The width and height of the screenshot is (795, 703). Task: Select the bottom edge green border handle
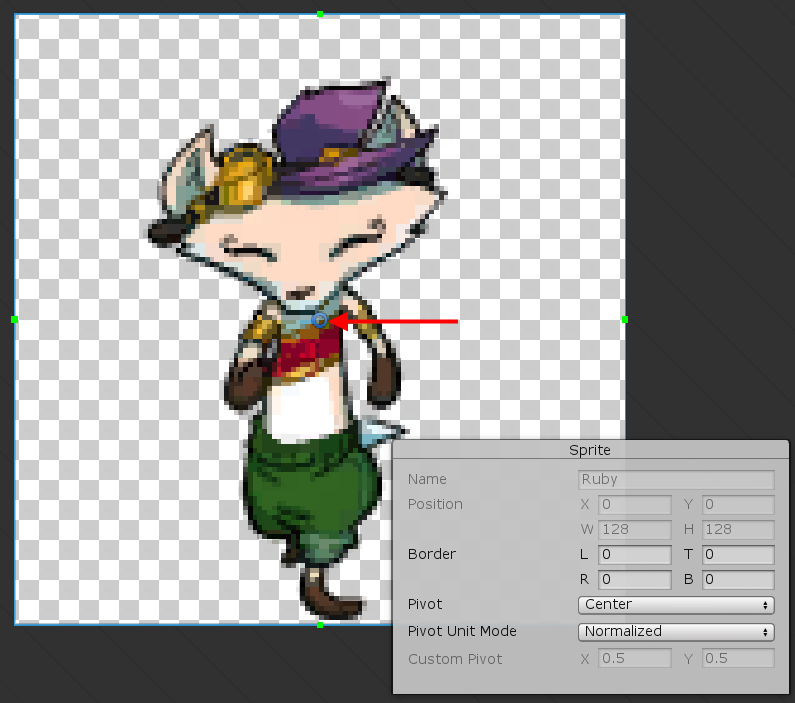pos(320,625)
